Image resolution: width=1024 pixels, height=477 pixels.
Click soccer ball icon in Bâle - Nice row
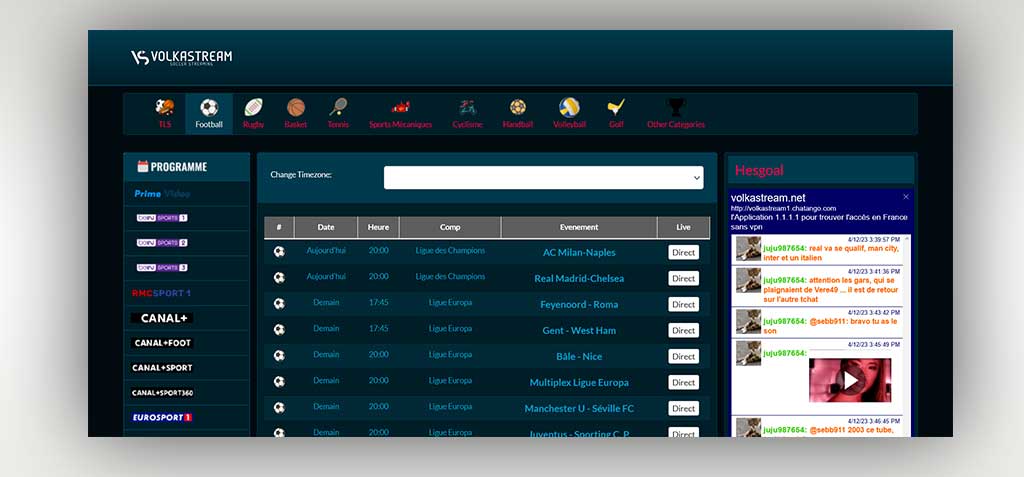click(279, 356)
